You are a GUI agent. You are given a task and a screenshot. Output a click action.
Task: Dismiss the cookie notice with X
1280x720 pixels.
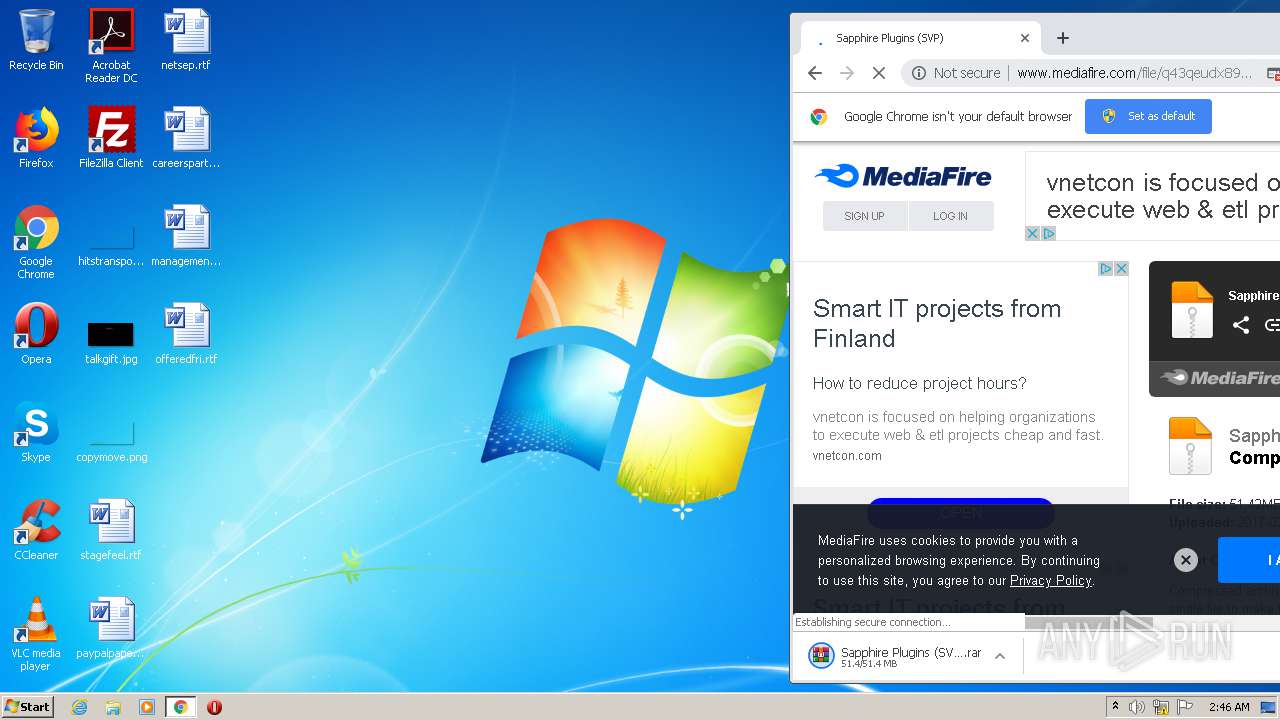[1185, 560]
